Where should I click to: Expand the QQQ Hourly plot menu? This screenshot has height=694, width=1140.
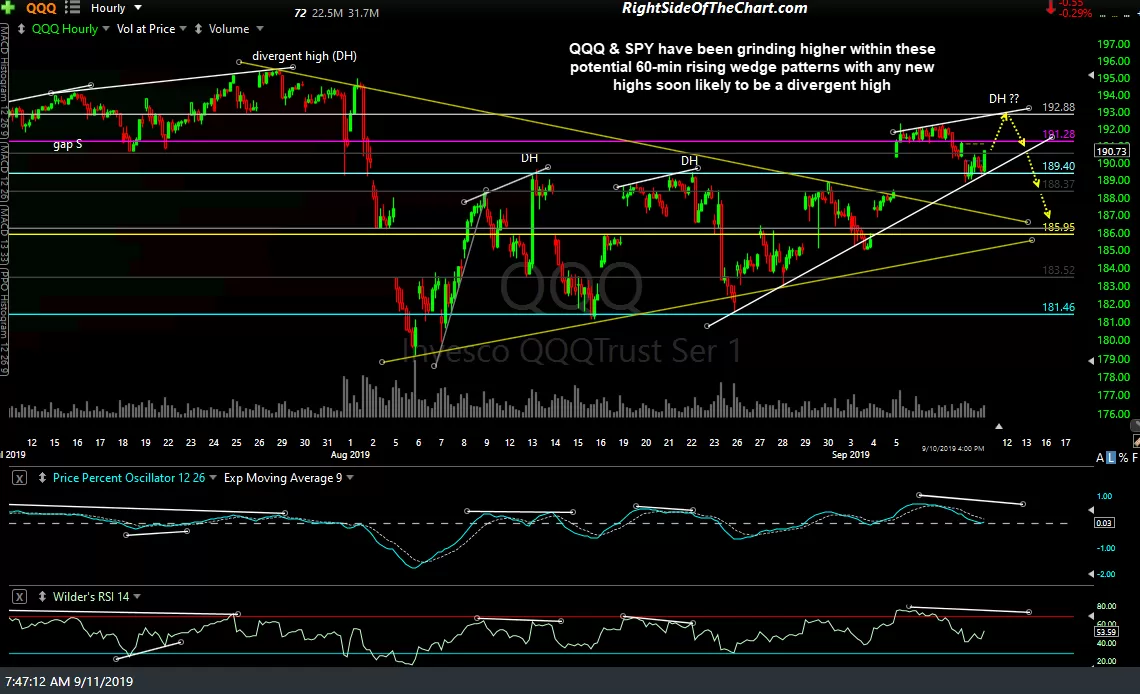click(106, 29)
